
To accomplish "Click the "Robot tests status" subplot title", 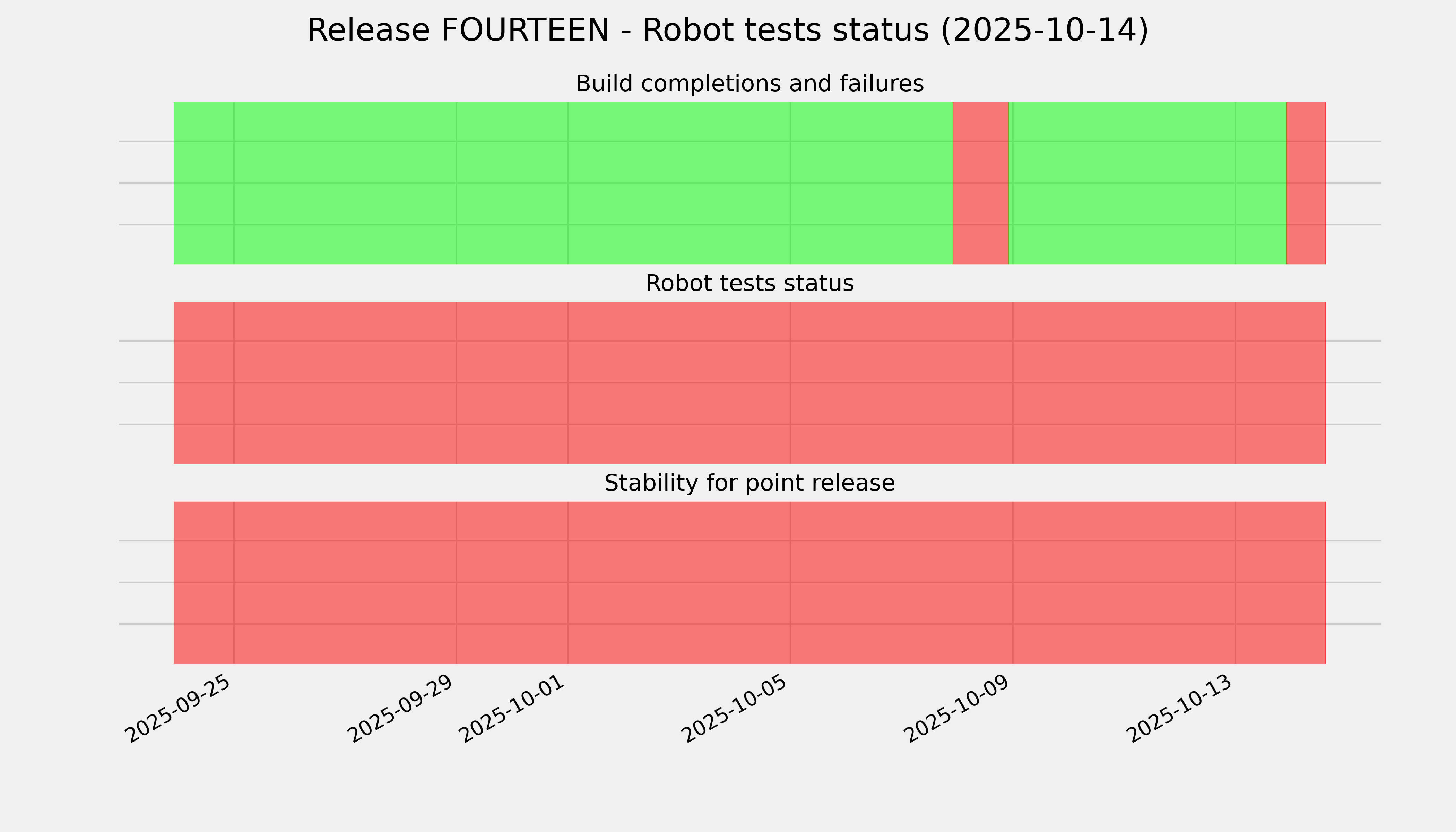I will (749, 284).
